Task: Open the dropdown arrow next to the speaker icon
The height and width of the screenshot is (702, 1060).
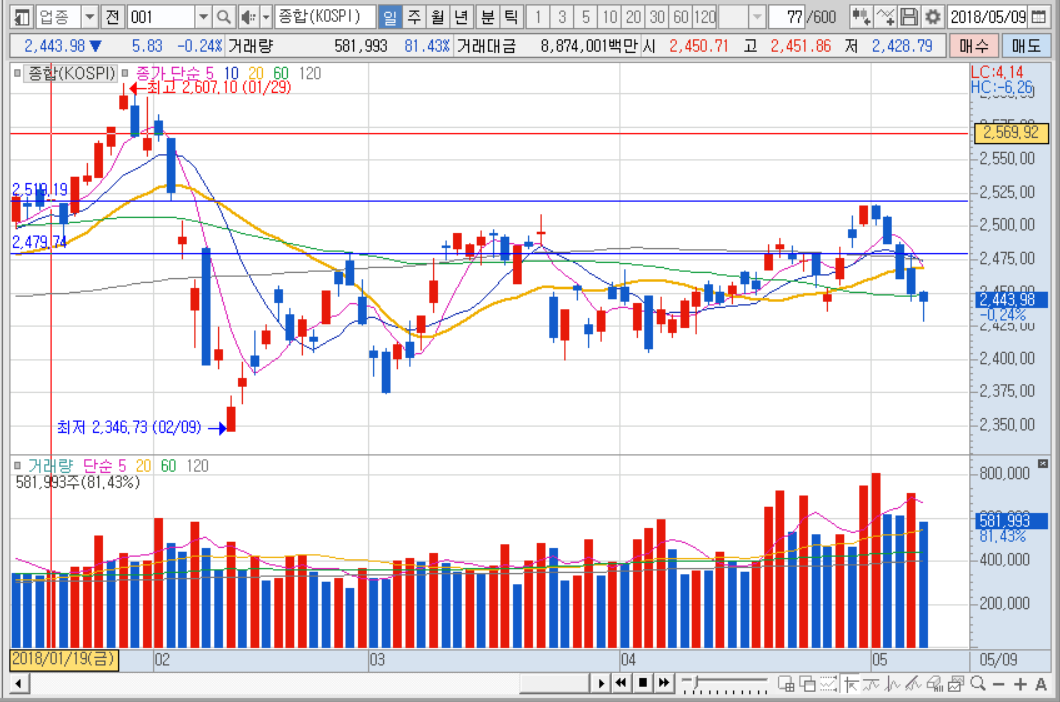Action: pyautogui.click(x=266, y=16)
